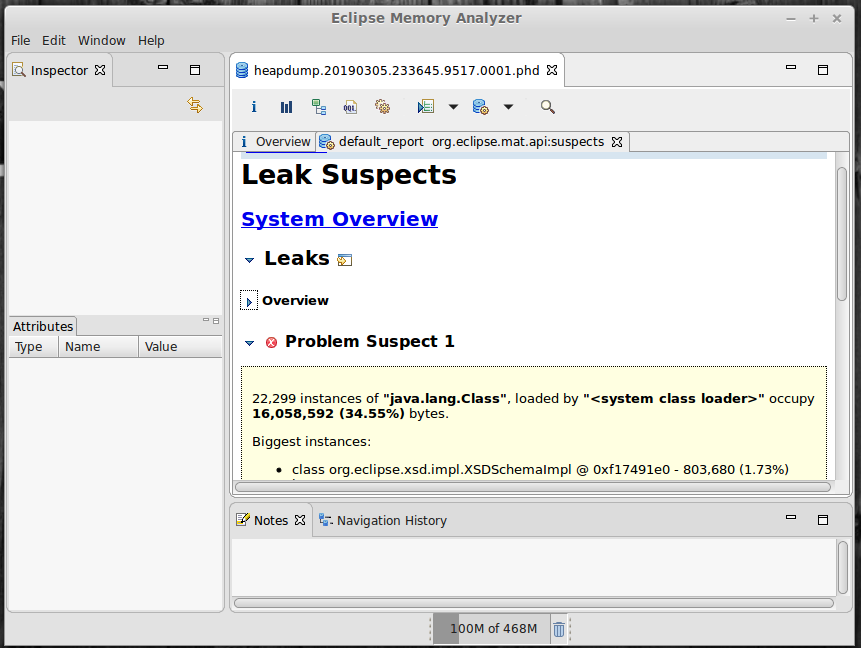The width and height of the screenshot is (861, 648).
Task: Click the Inspector view icon
Action: [19, 70]
